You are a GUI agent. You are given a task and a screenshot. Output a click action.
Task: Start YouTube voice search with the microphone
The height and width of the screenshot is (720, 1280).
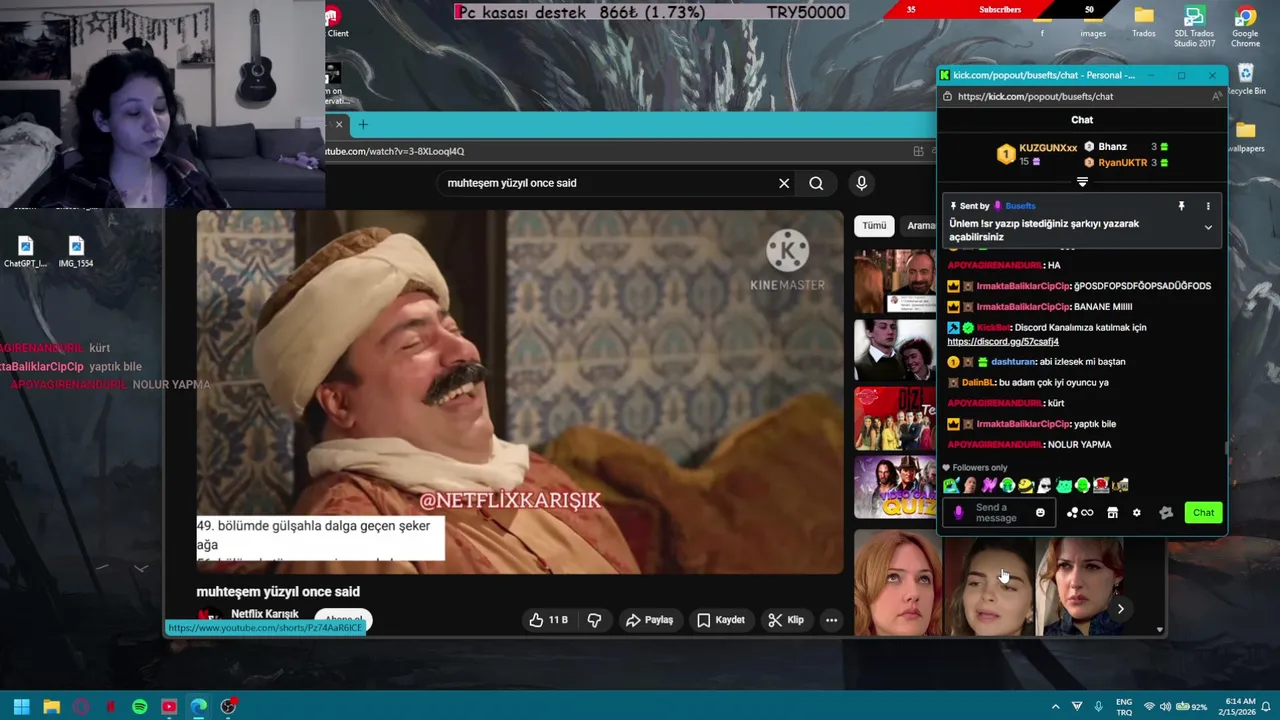[861, 183]
